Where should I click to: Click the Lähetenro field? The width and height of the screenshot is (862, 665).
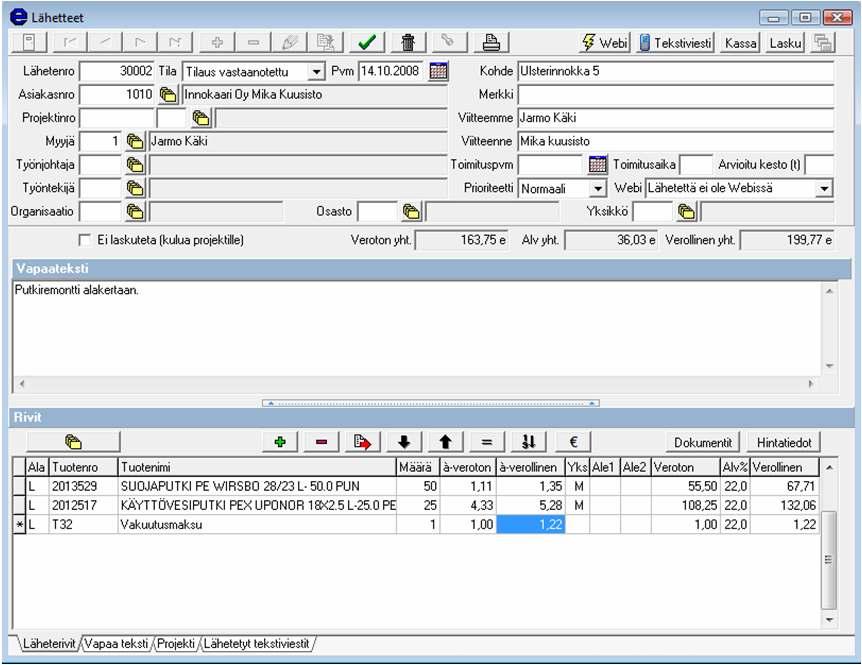pos(117,71)
